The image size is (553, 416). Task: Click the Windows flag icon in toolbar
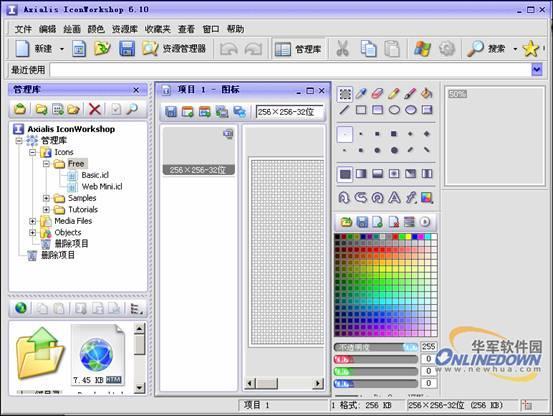click(x=422, y=49)
